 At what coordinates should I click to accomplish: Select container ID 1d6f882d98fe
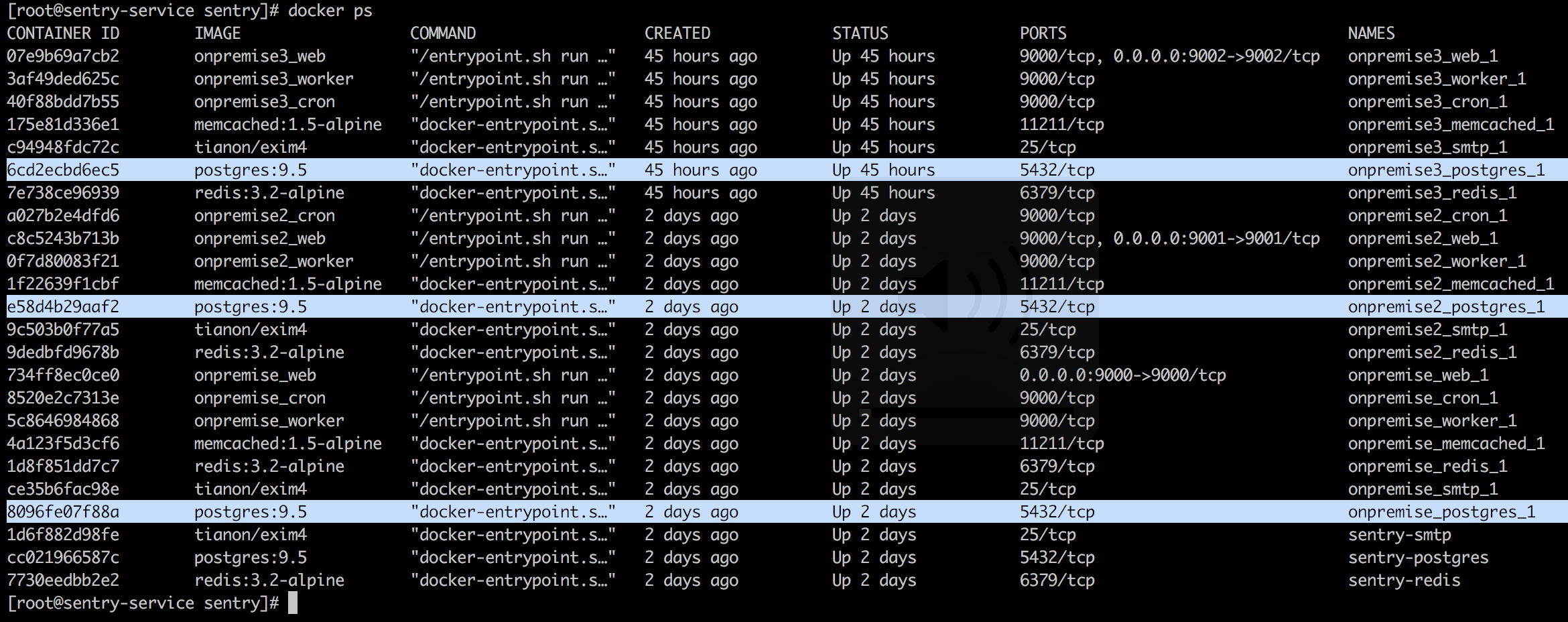pos(63,535)
